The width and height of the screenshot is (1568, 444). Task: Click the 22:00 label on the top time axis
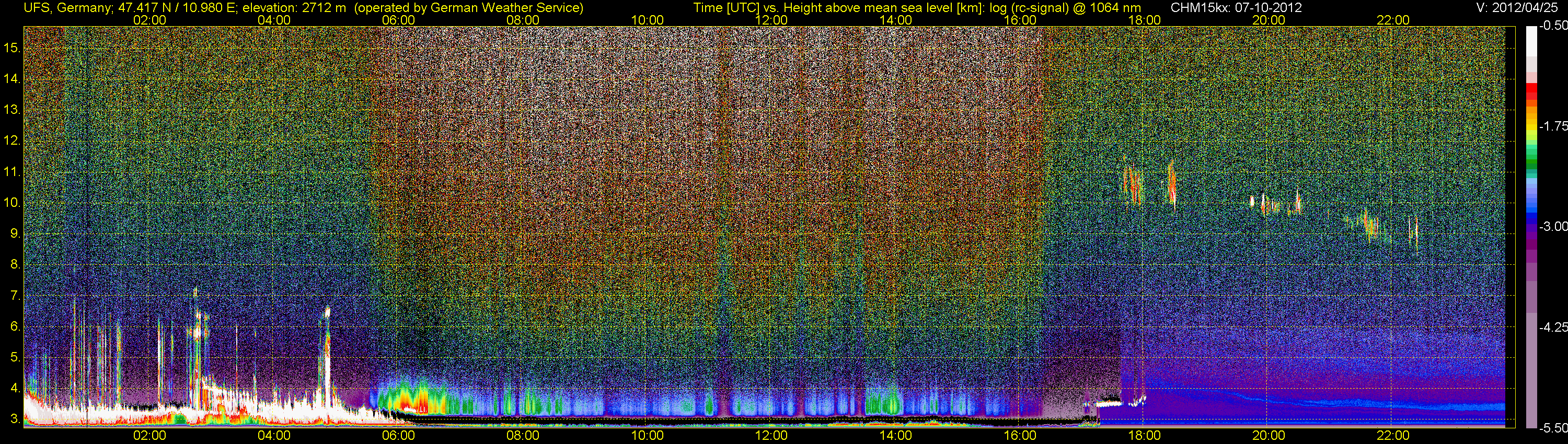coord(1393,20)
